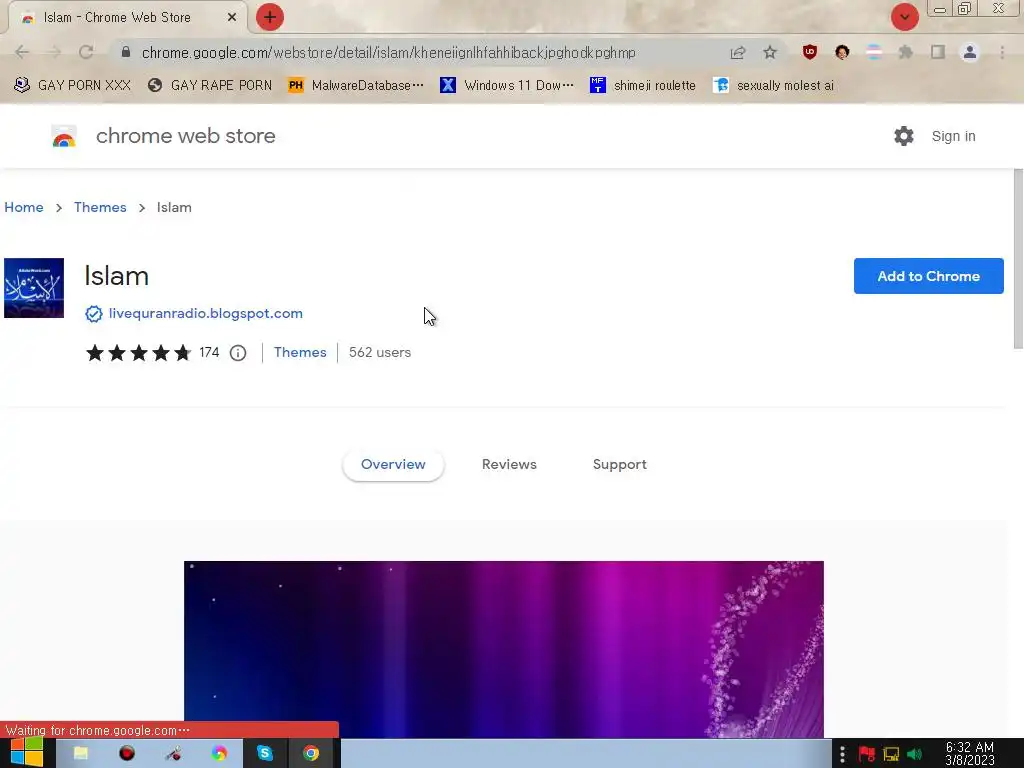Open the Extensions puzzle-piece menu
This screenshot has height=768, width=1024.
tap(906, 52)
